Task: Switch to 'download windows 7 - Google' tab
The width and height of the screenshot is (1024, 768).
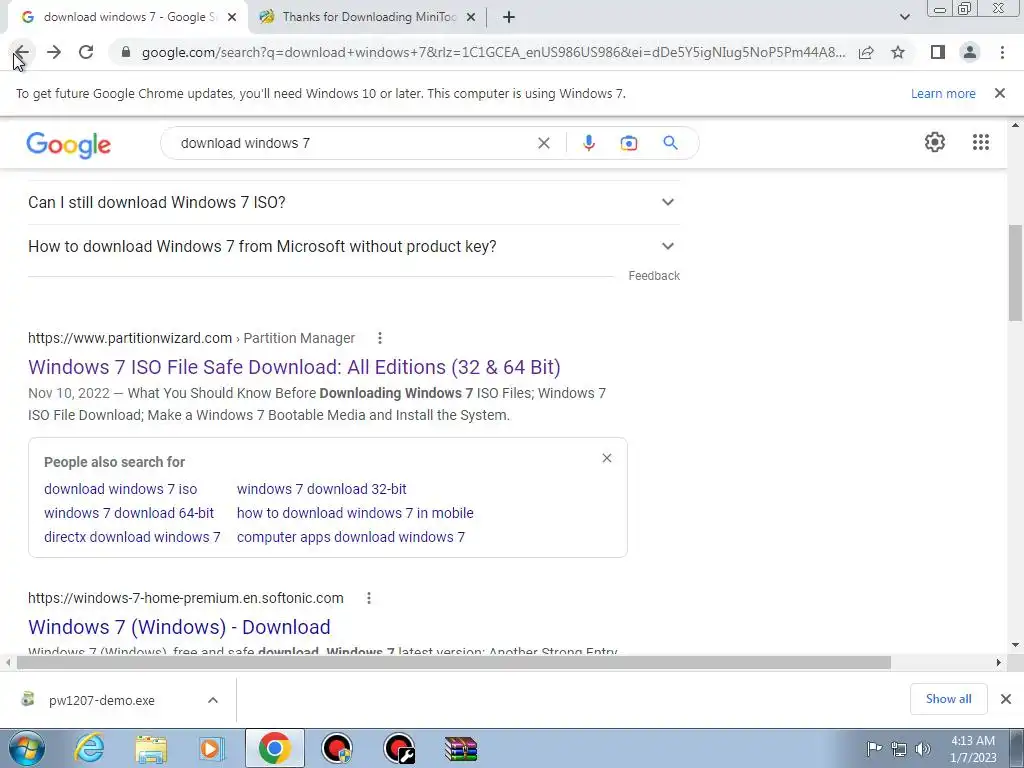Action: [x=129, y=17]
